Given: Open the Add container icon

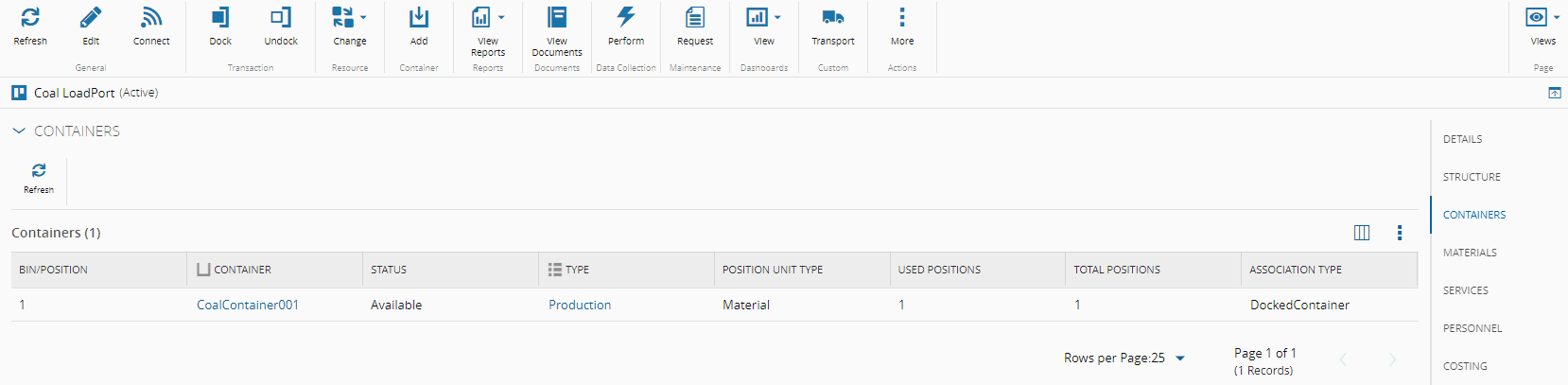Looking at the screenshot, I should (x=419, y=18).
